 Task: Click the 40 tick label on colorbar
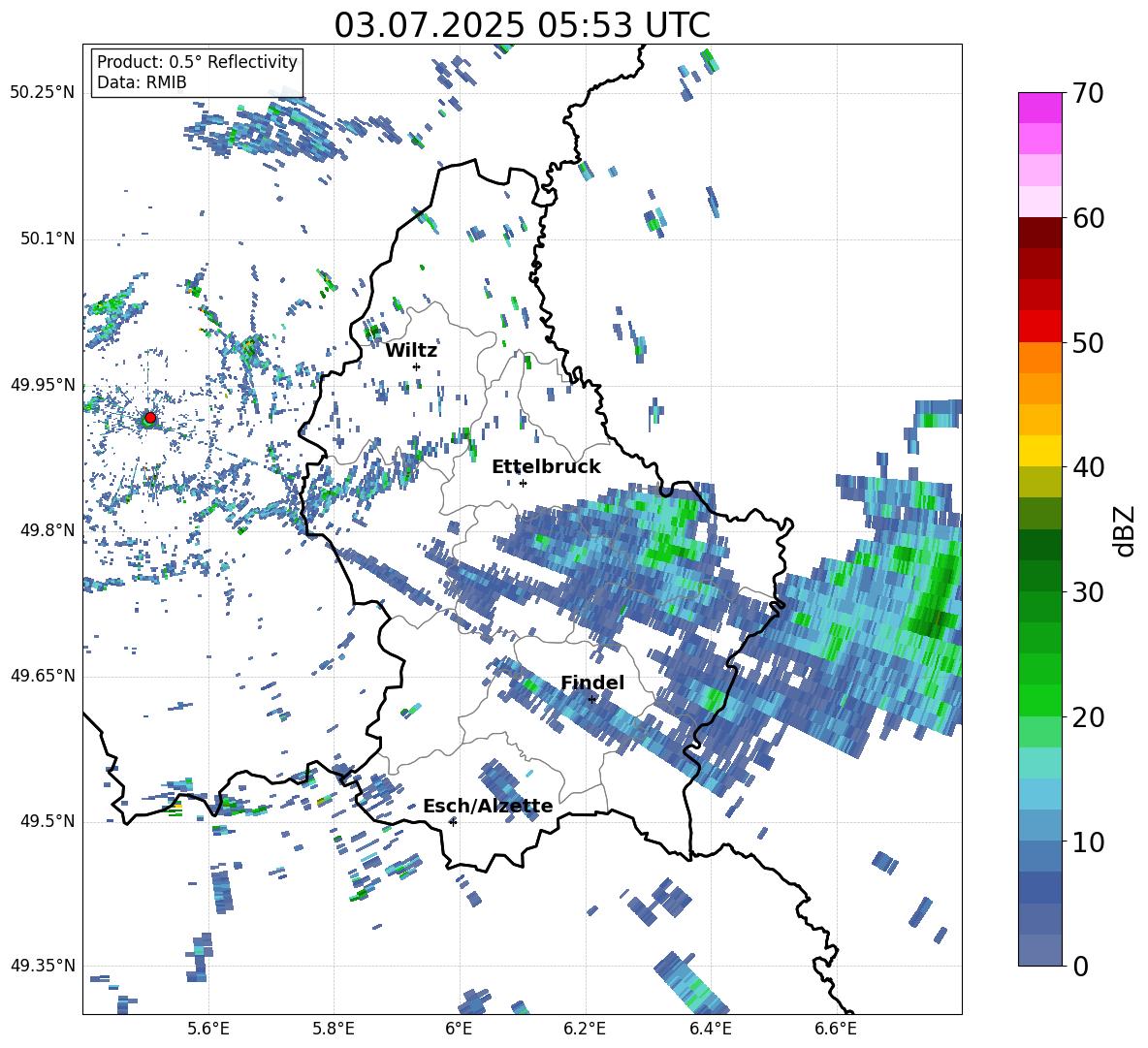1087,467
